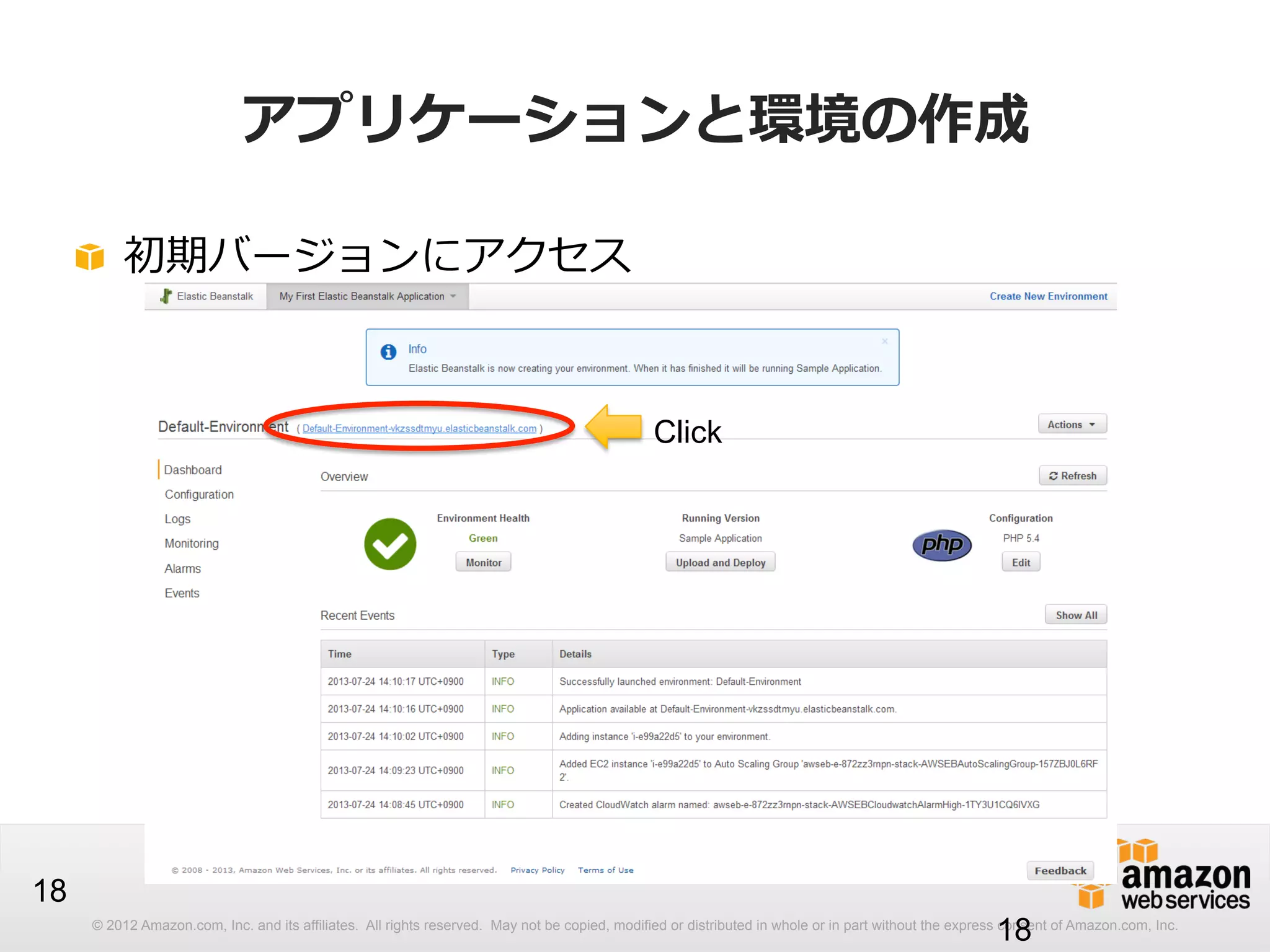
Task: Click Show All recent events button
Action: pyautogui.click(x=1076, y=615)
